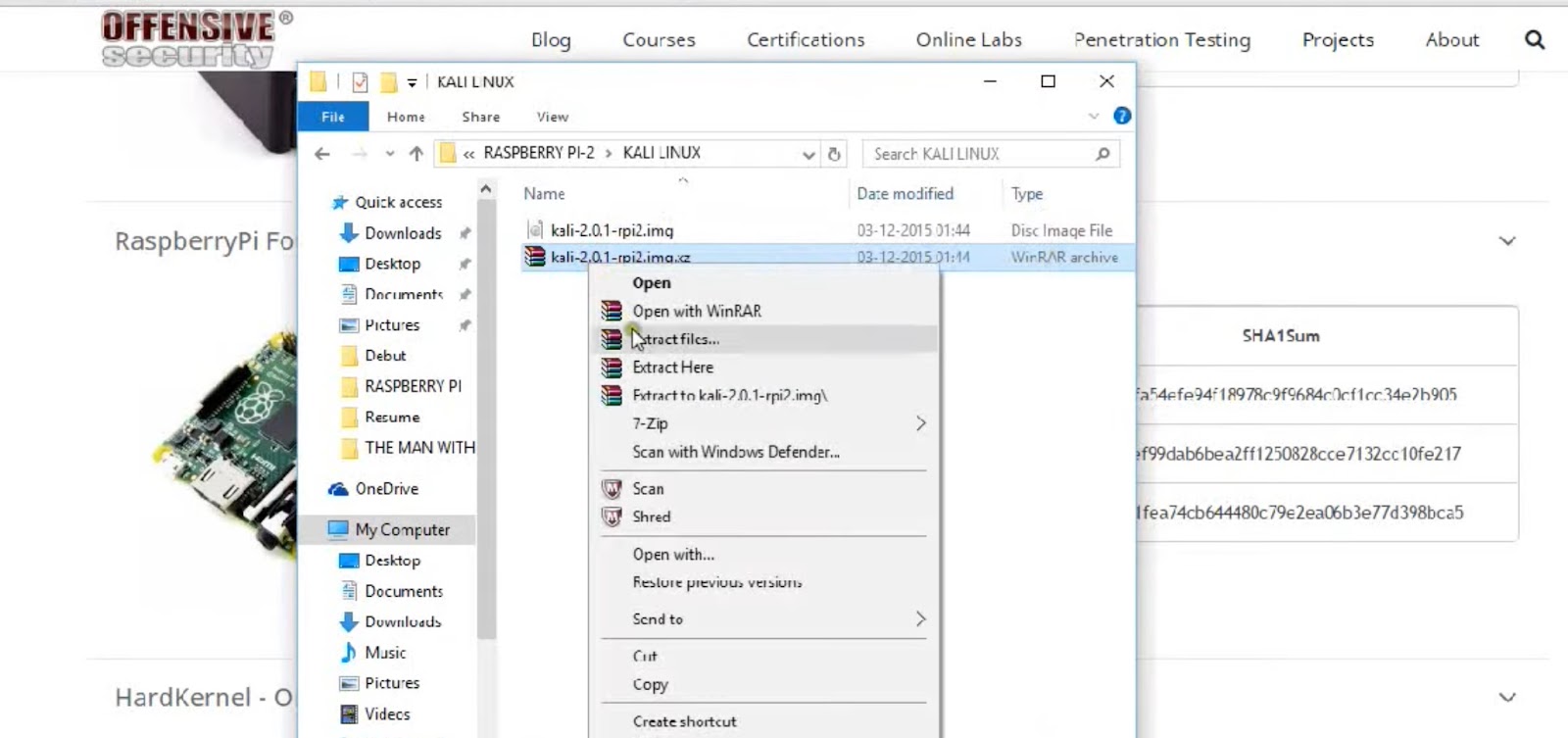Open Downloads under Quick access

point(403,233)
